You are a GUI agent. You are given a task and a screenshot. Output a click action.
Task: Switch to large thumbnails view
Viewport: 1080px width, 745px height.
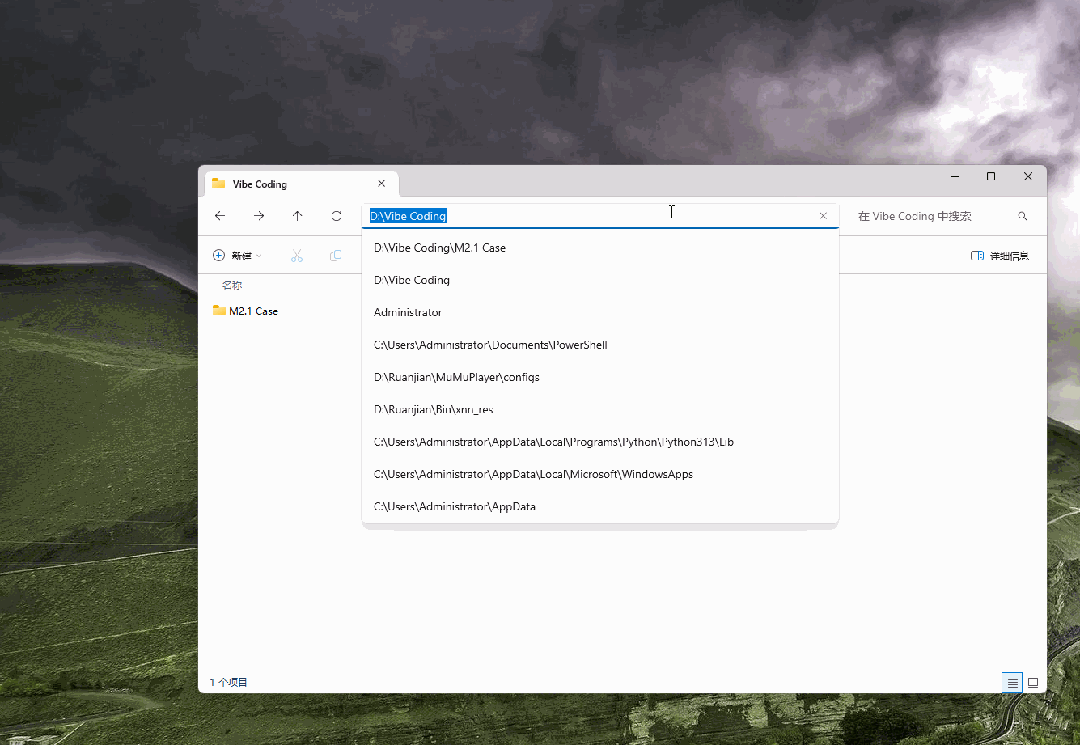(x=1033, y=682)
